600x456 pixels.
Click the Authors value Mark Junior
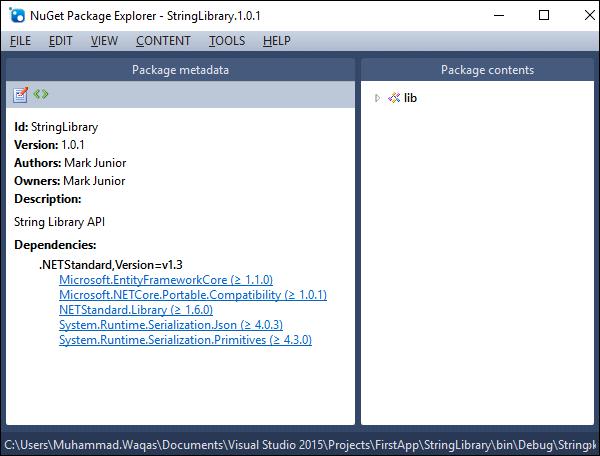[x=95, y=163]
